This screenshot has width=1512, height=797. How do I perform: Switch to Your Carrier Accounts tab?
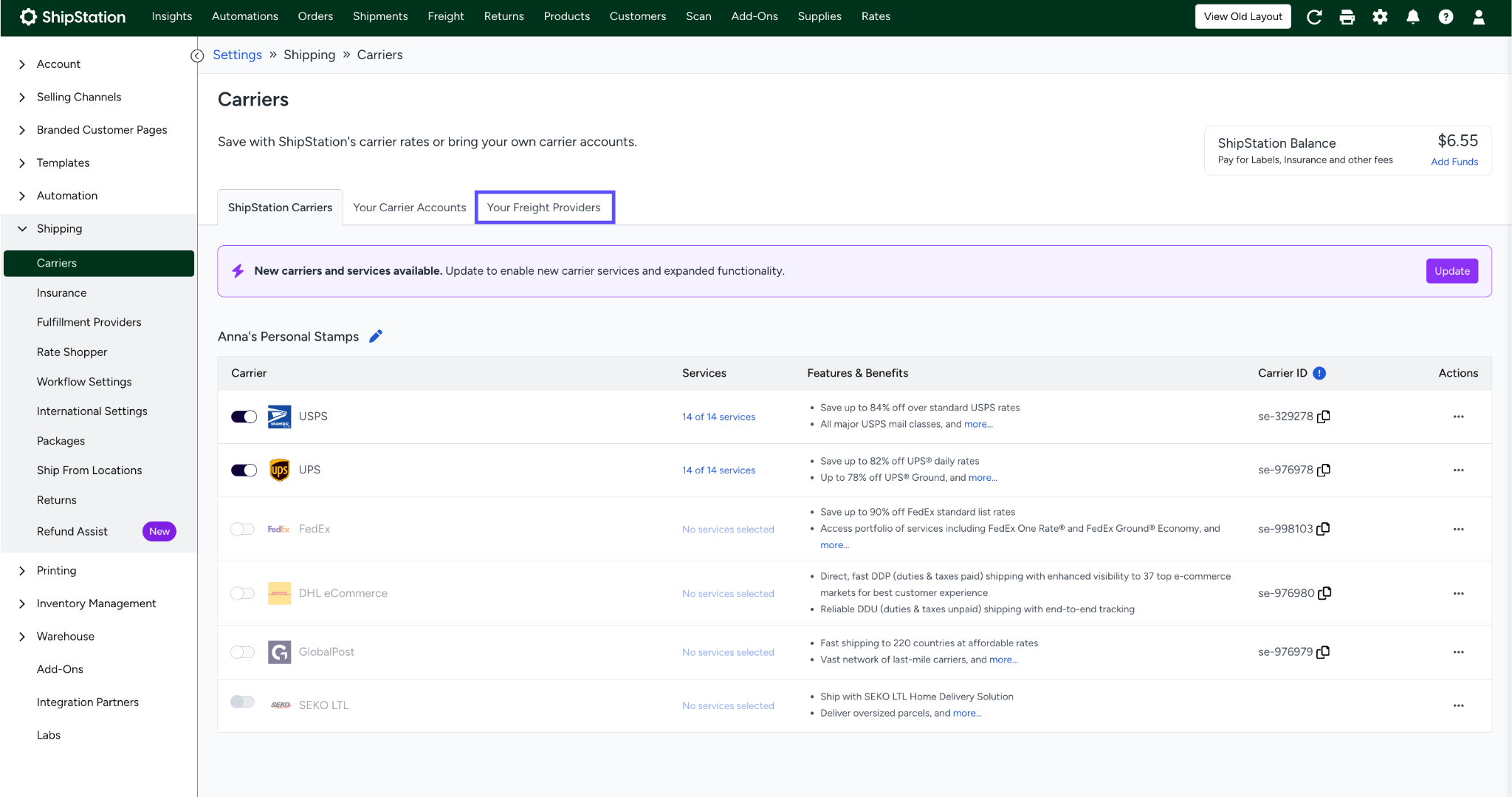[410, 208]
